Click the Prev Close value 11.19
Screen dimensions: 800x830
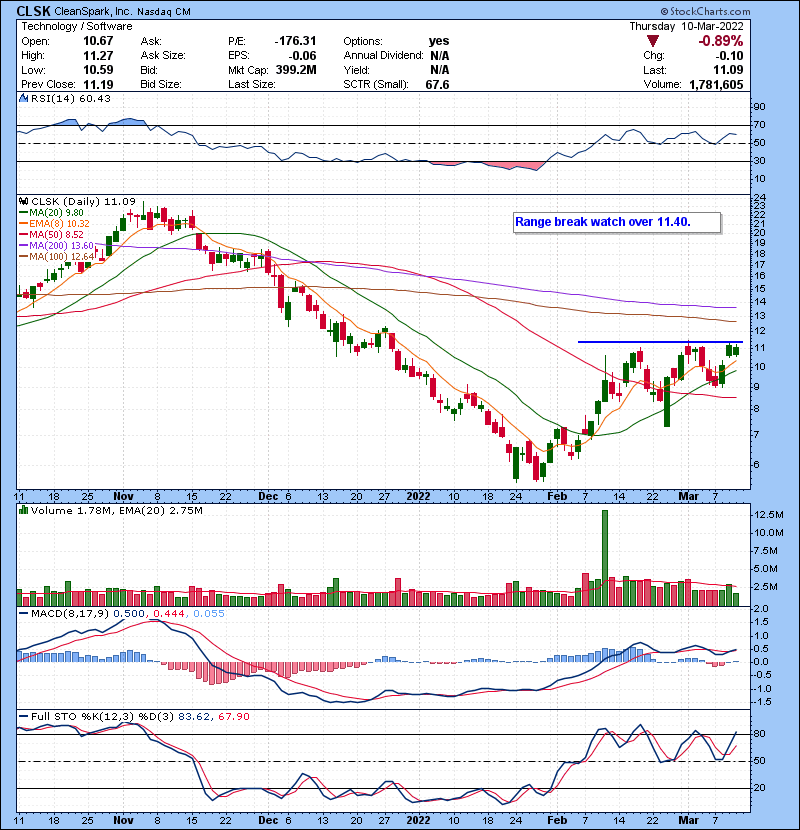click(98, 85)
